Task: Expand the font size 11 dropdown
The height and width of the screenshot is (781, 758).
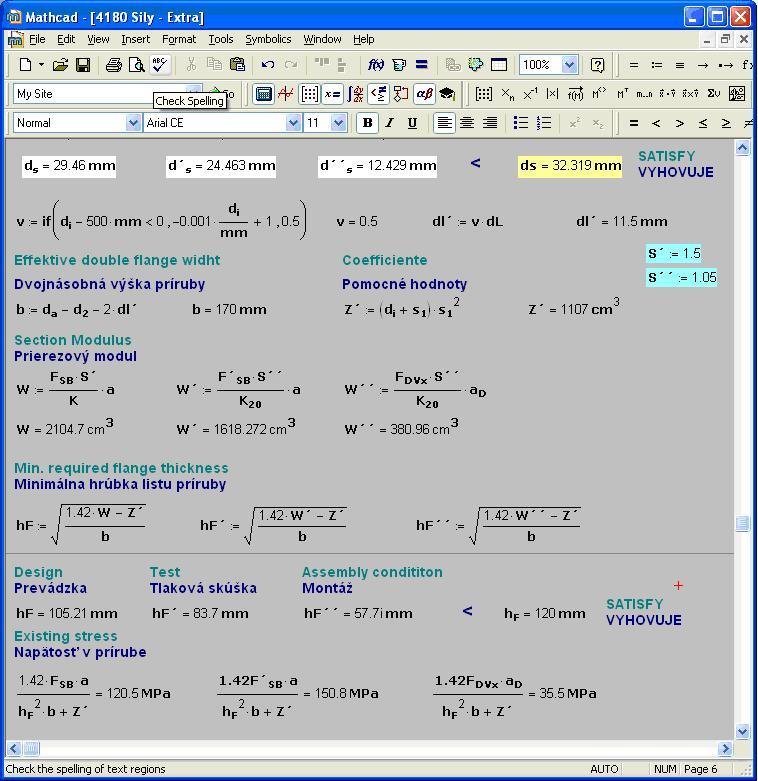Action: 339,123
